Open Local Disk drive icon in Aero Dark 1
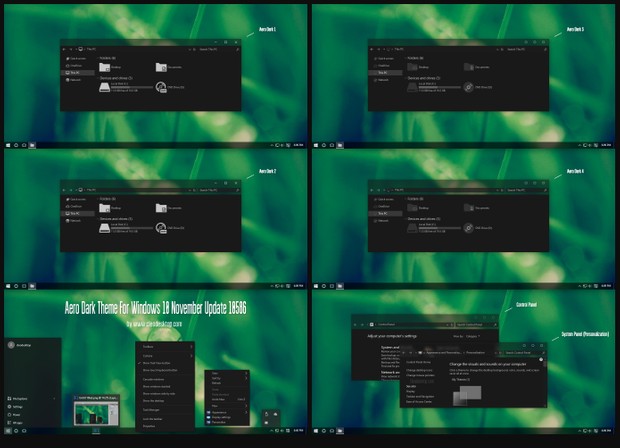This screenshot has height=448, width=620. (104, 87)
